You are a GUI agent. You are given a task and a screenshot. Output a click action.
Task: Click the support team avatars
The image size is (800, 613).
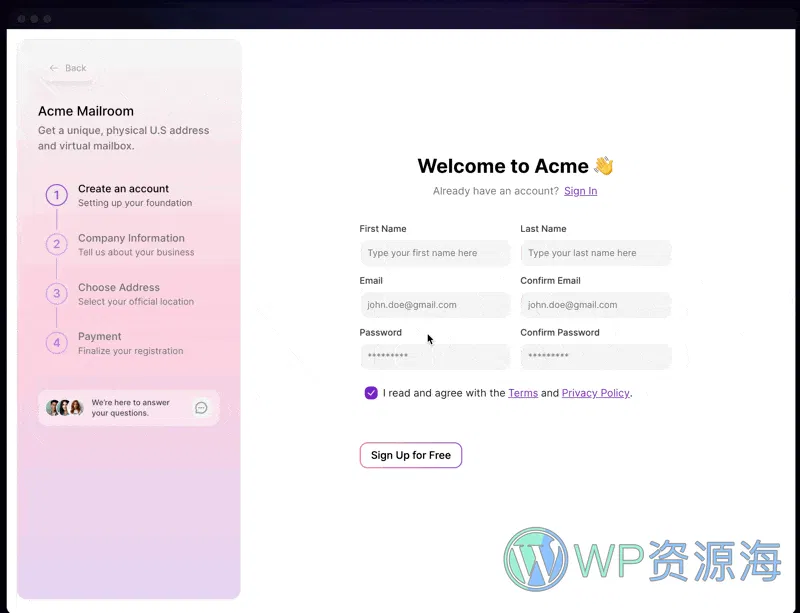(x=65, y=408)
